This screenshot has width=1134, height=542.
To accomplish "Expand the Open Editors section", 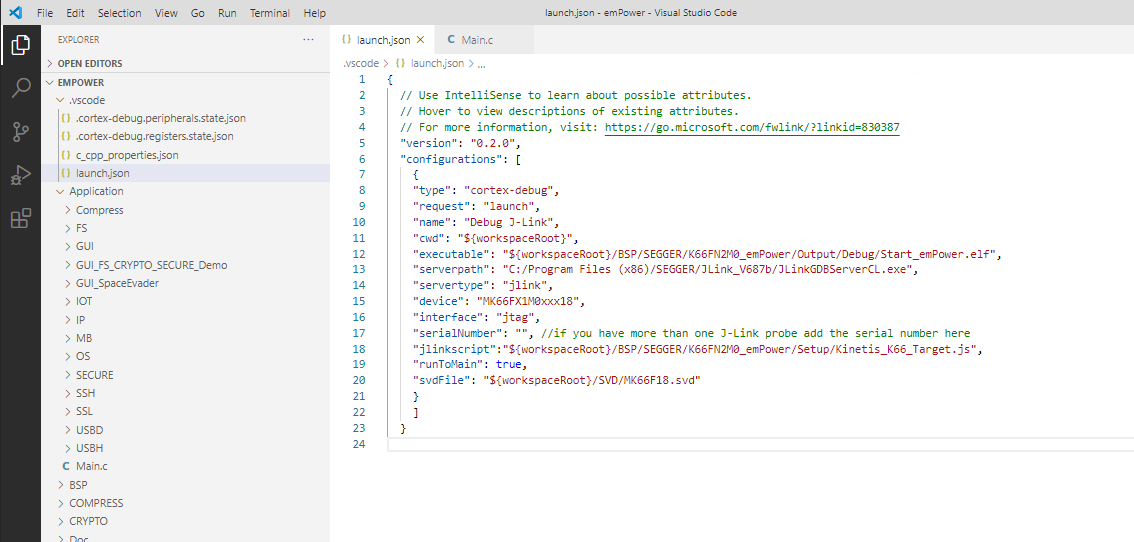I will coord(90,63).
